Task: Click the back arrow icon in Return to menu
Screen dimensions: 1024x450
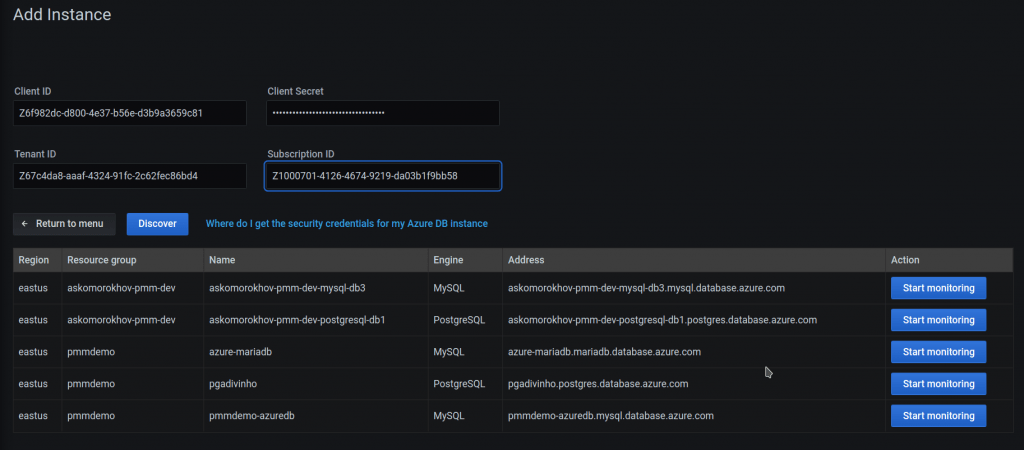Action: pyautogui.click(x=25, y=223)
